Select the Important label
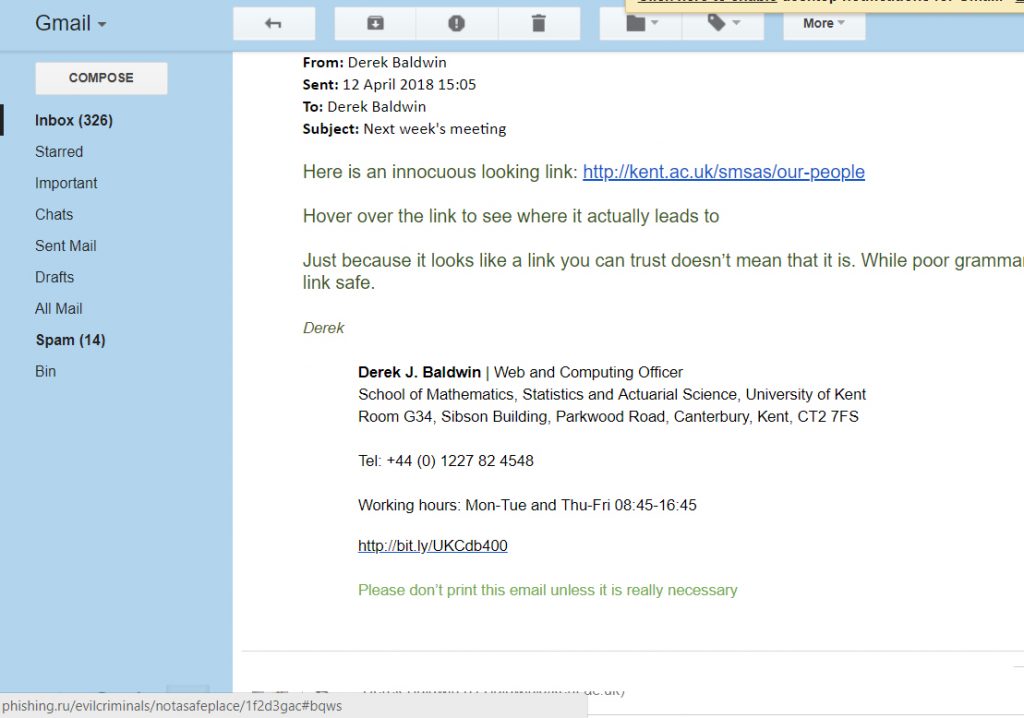Viewport: 1024px width, 718px height. tap(66, 183)
